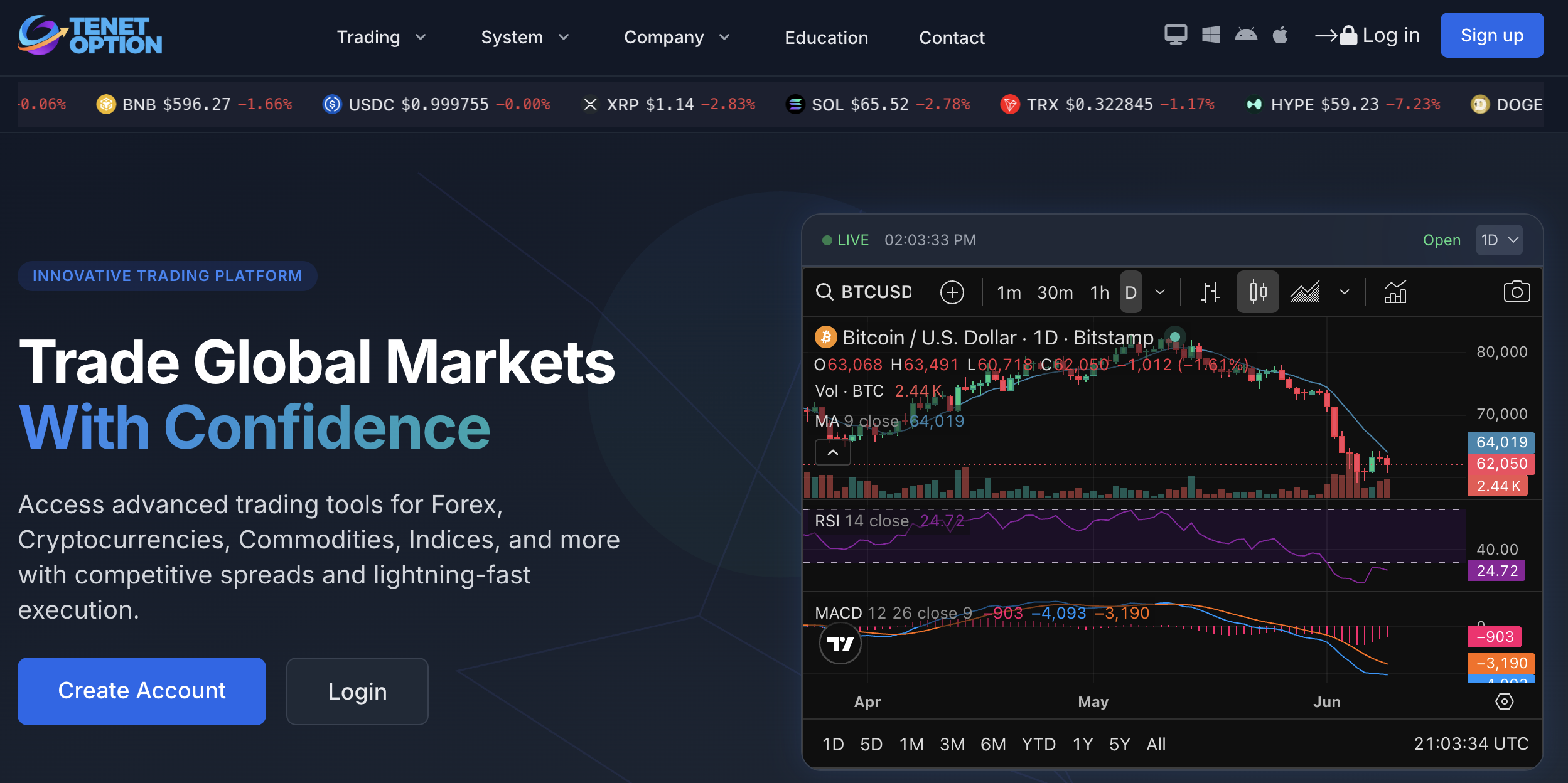Open chart settings gear near time axis

(x=1505, y=701)
